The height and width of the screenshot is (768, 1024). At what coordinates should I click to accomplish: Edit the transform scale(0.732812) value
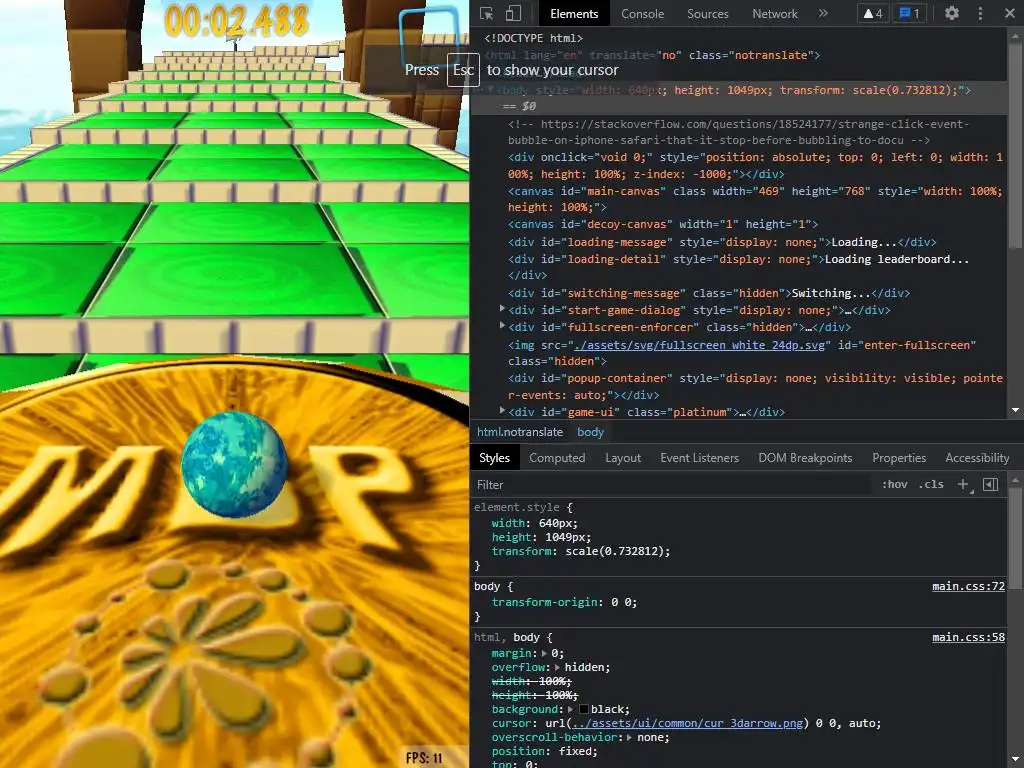click(x=615, y=551)
